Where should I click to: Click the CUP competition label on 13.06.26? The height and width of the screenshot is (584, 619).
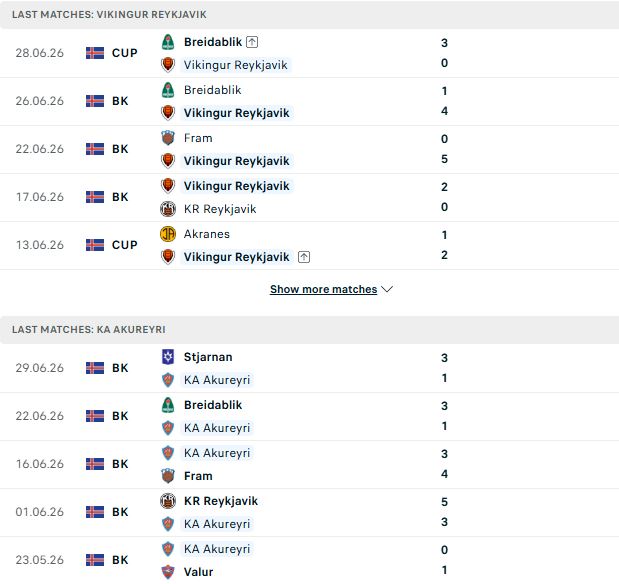pos(125,245)
